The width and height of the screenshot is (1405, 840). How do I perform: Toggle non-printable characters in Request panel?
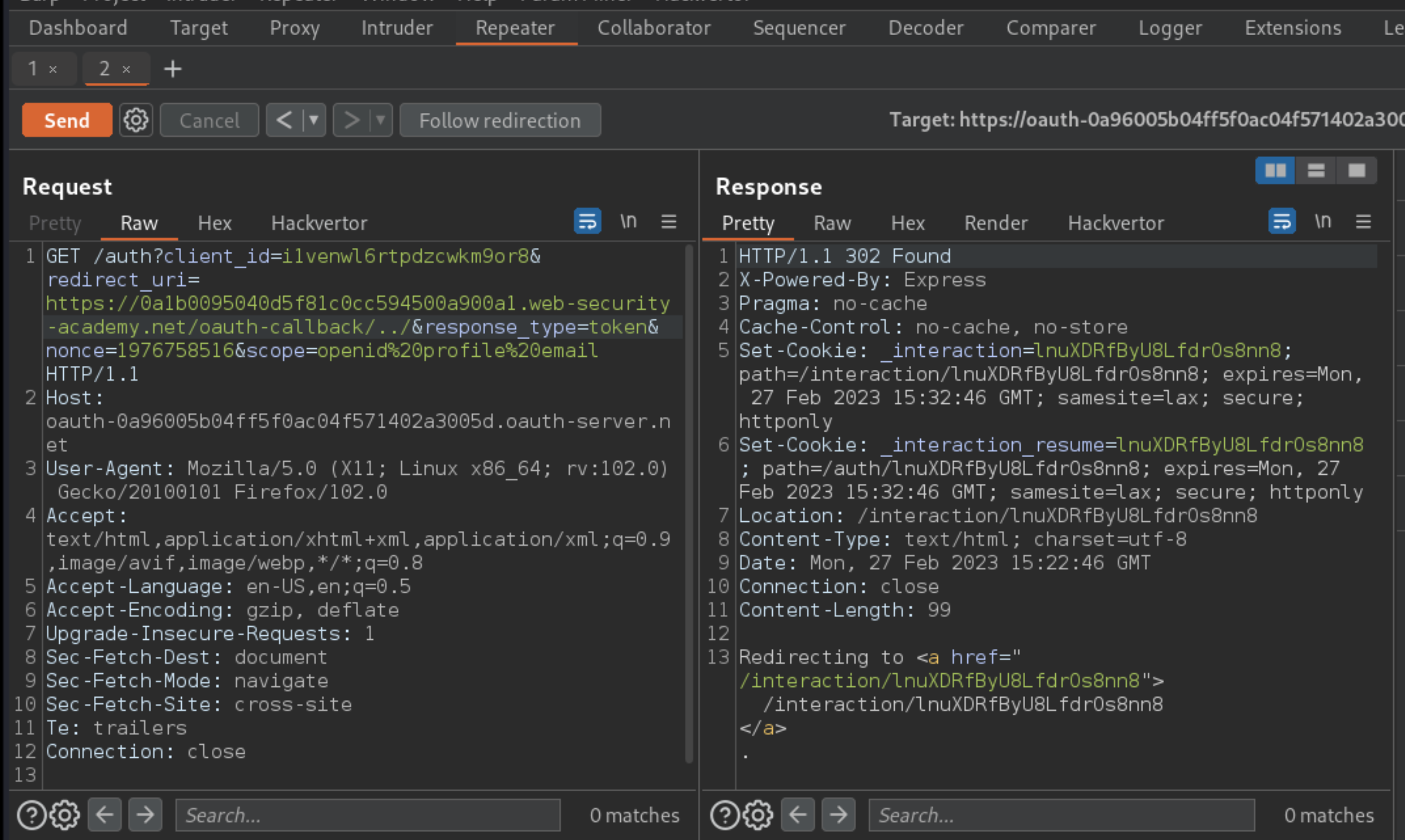628,221
